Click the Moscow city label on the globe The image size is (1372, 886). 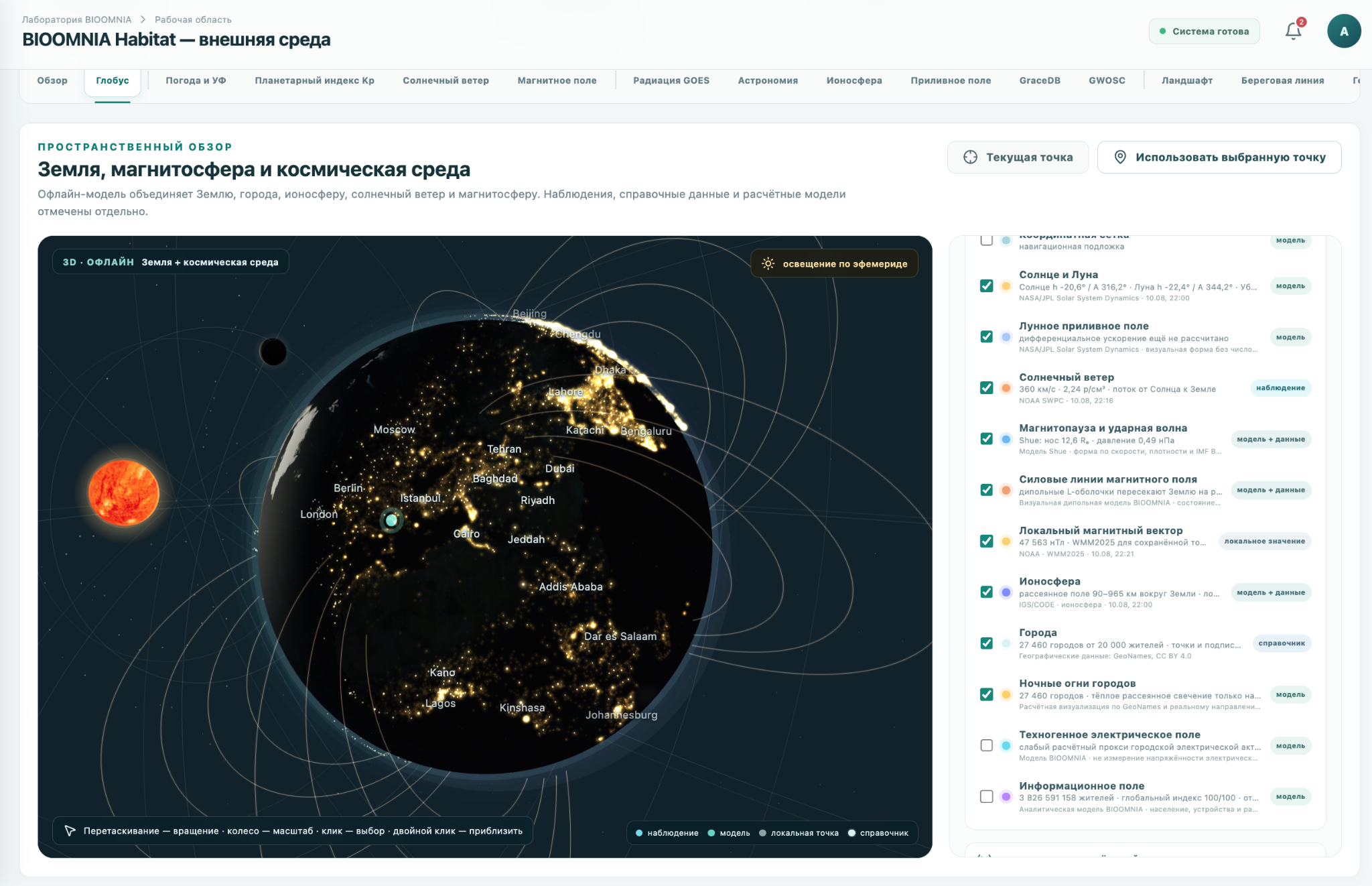pos(394,430)
